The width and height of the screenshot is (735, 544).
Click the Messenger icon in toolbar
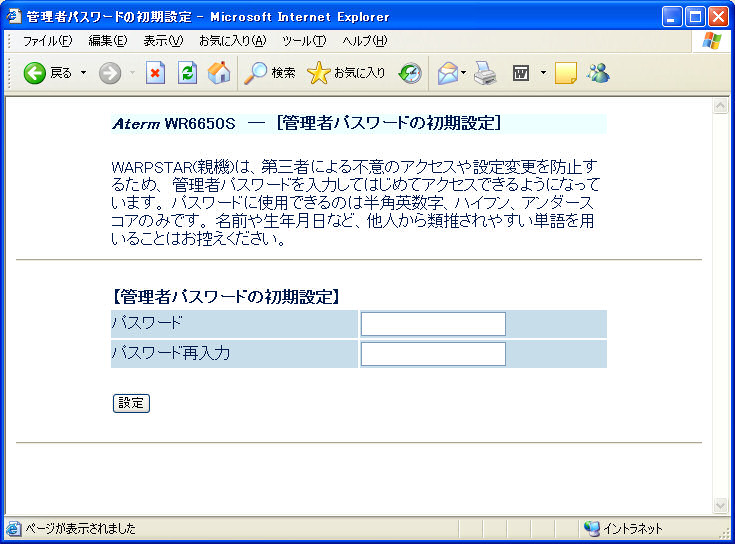click(x=599, y=73)
